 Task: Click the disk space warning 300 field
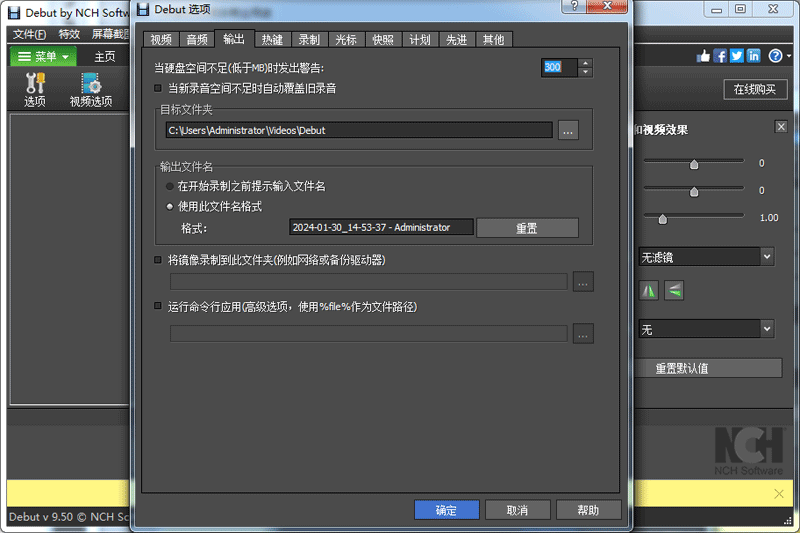(x=560, y=67)
